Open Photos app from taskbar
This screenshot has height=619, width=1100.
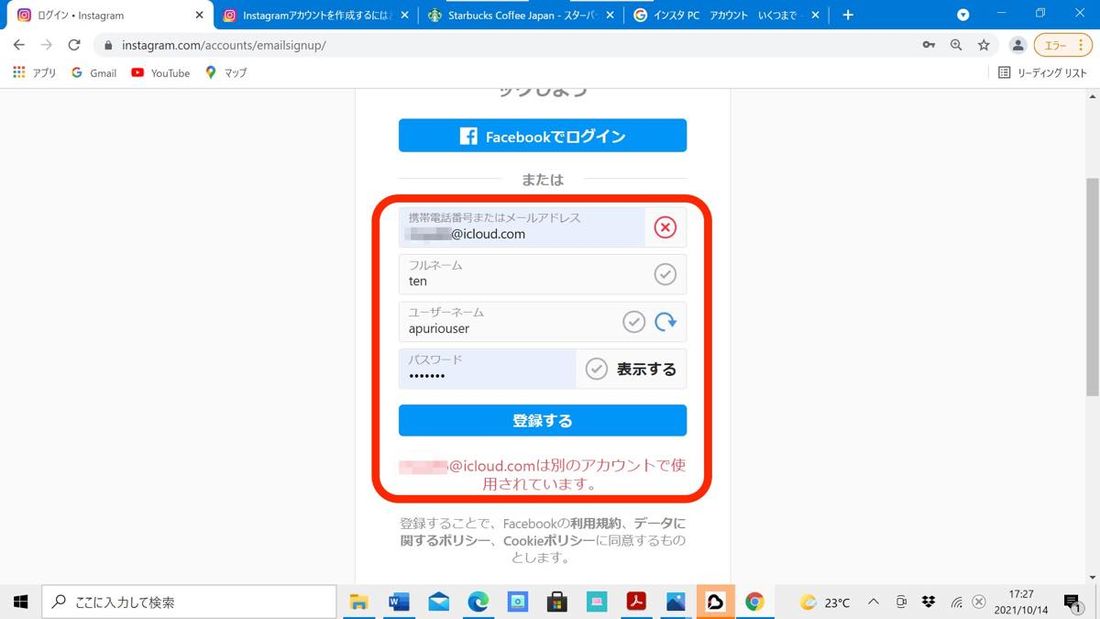tap(676, 601)
